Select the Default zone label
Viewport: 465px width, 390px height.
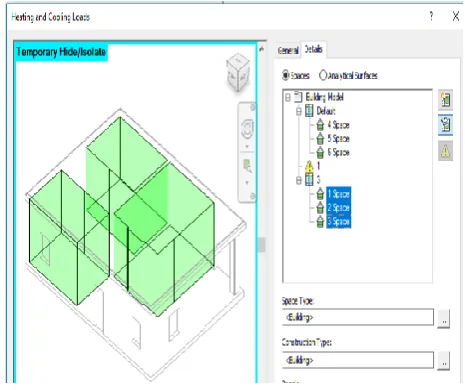pyautogui.click(x=326, y=111)
